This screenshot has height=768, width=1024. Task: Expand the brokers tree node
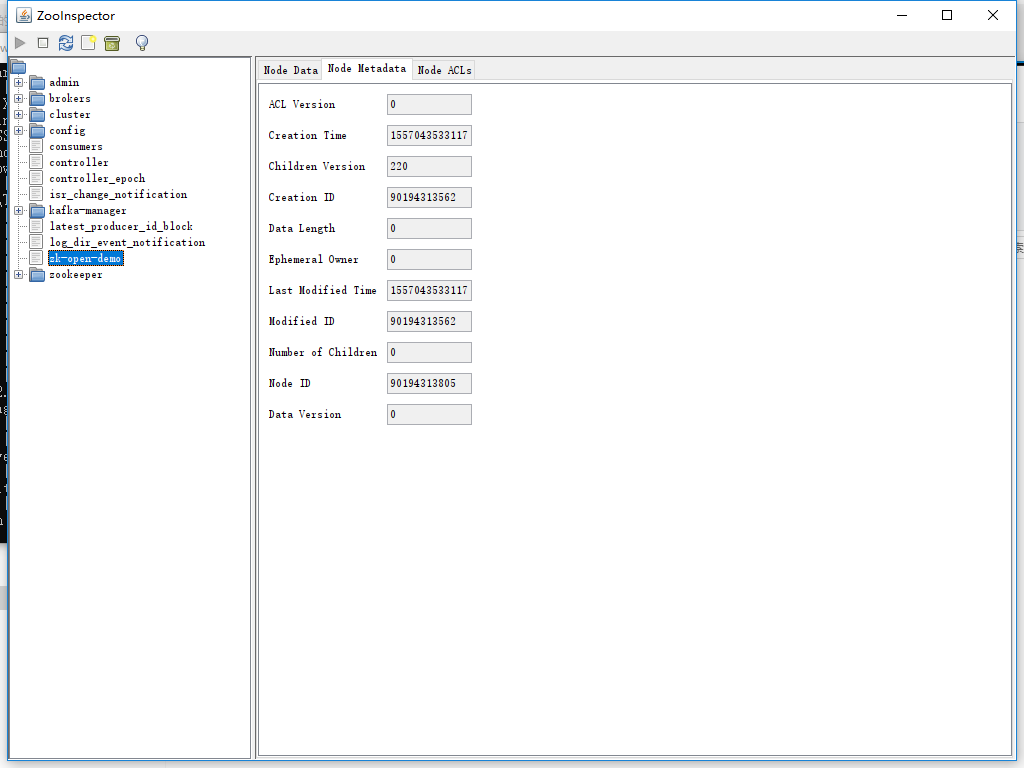click(18, 99)
